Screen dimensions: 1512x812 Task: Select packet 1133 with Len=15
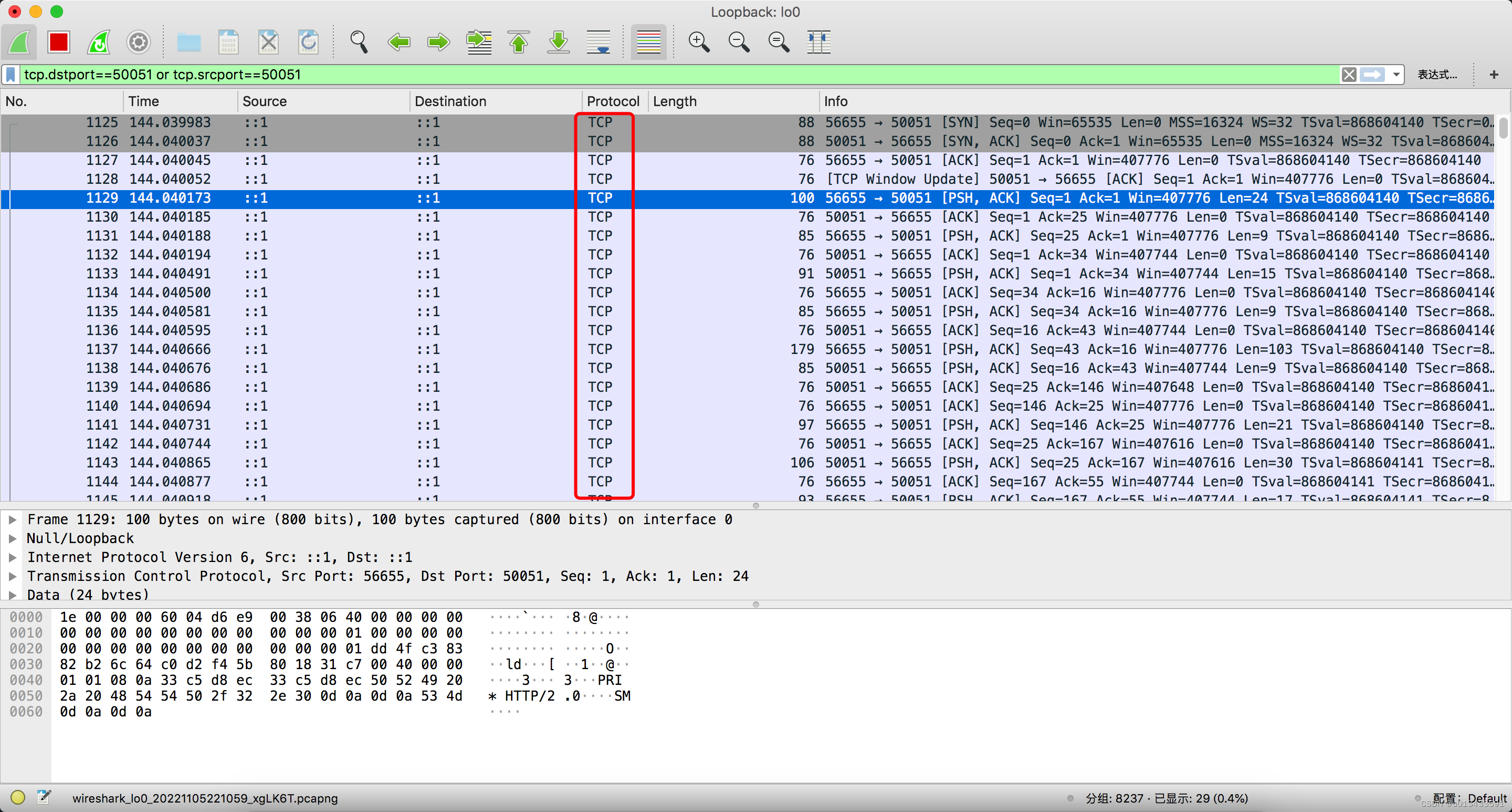click(748, 274)
